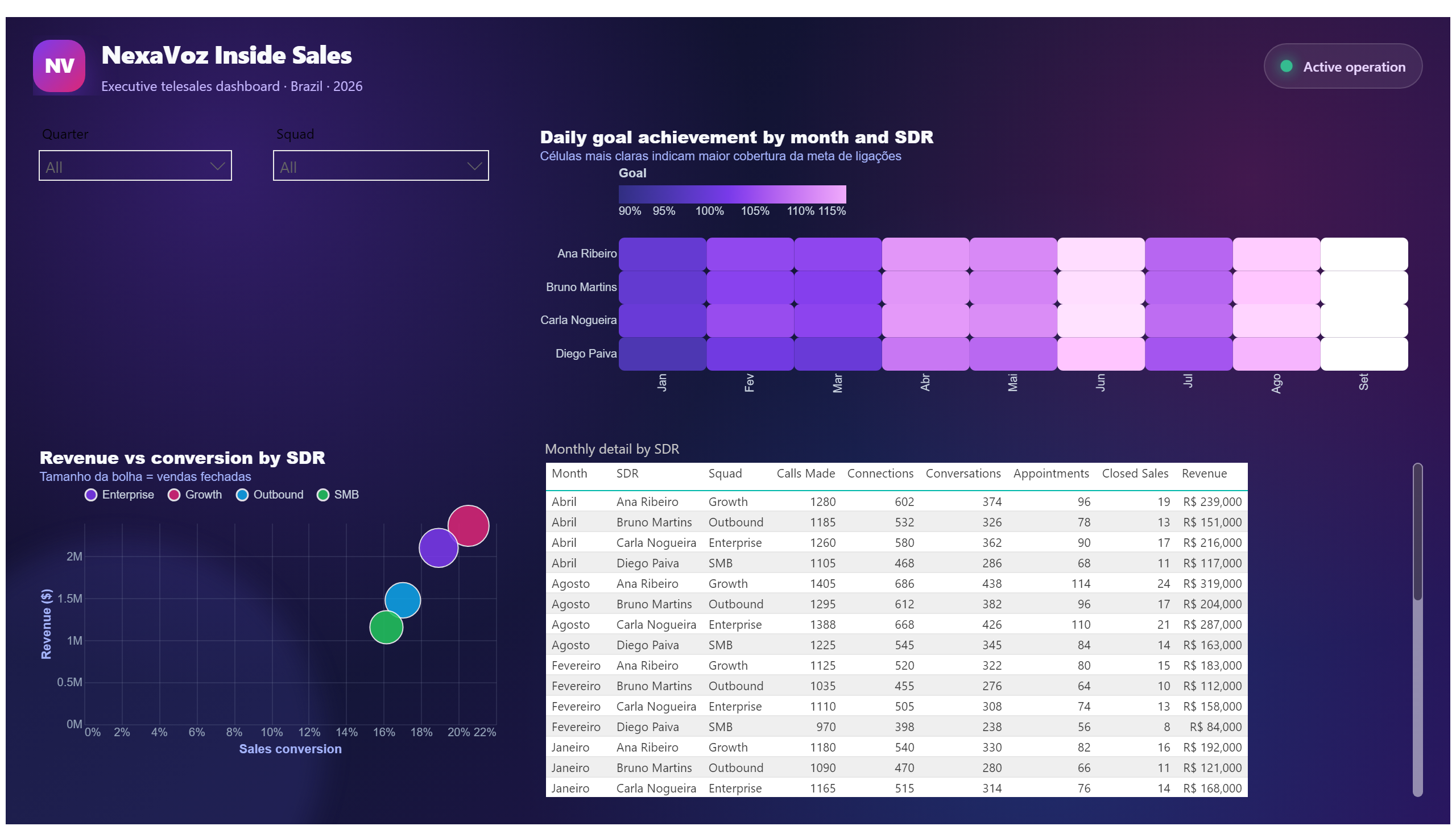Click Ana Ribeiro heatmap row label

tap(587, 254)
